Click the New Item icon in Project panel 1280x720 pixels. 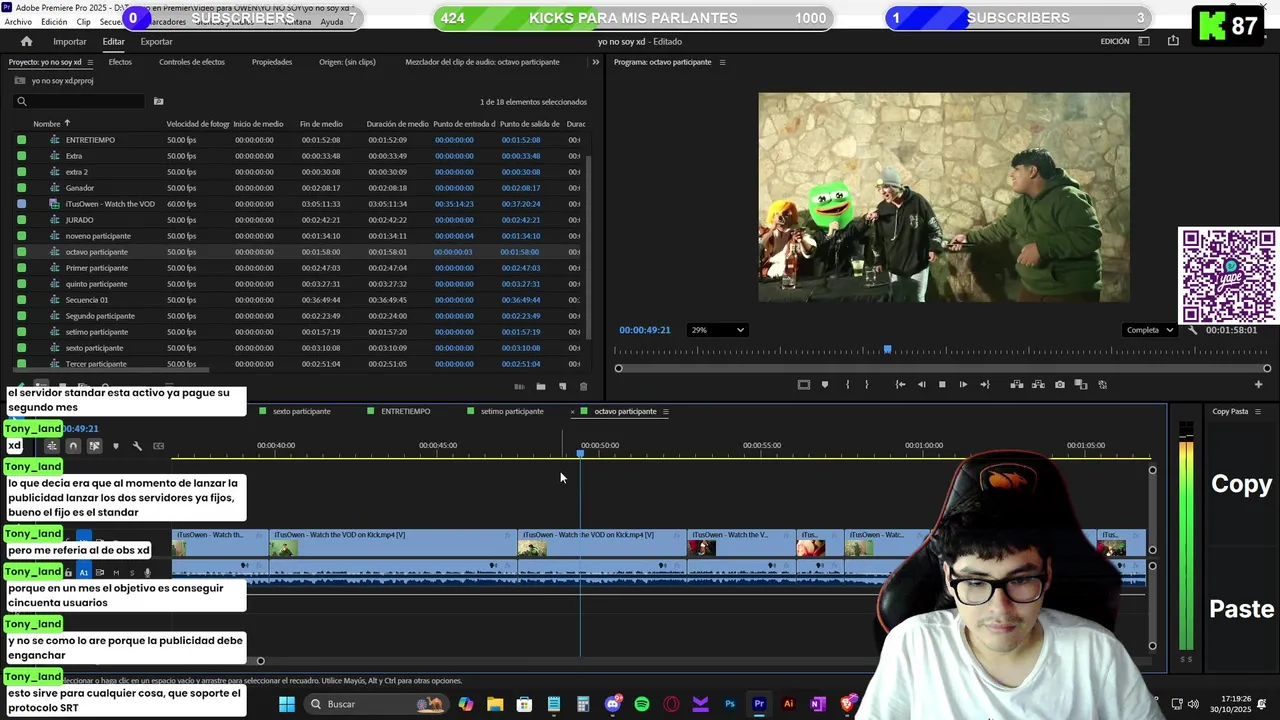click(x=562, y=386)
